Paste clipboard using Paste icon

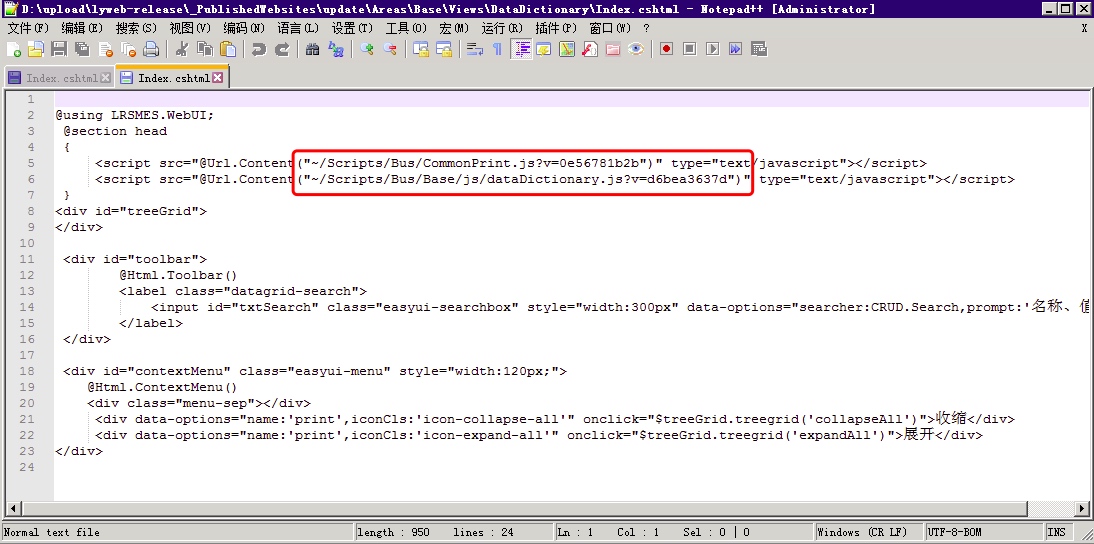228,49
